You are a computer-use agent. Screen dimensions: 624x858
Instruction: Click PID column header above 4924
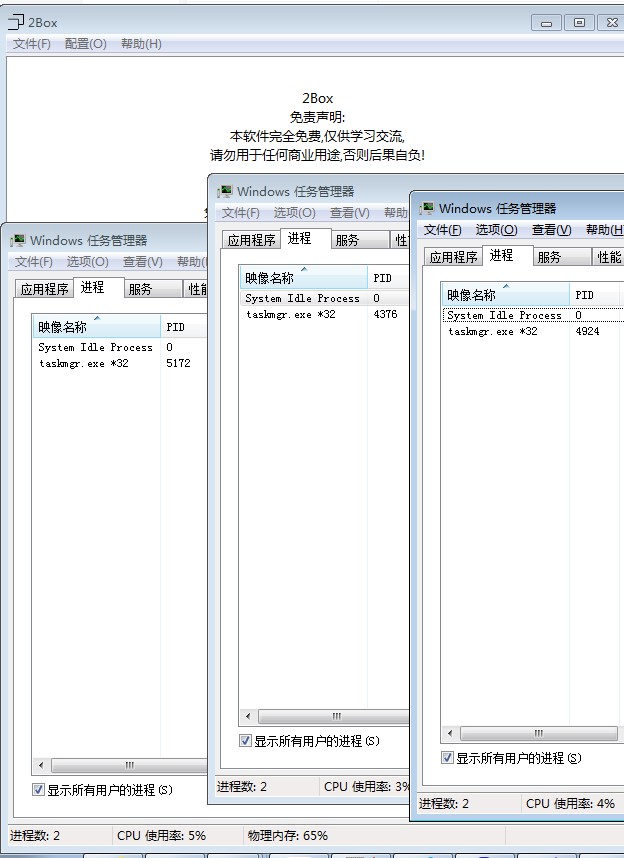pos(594,295)
